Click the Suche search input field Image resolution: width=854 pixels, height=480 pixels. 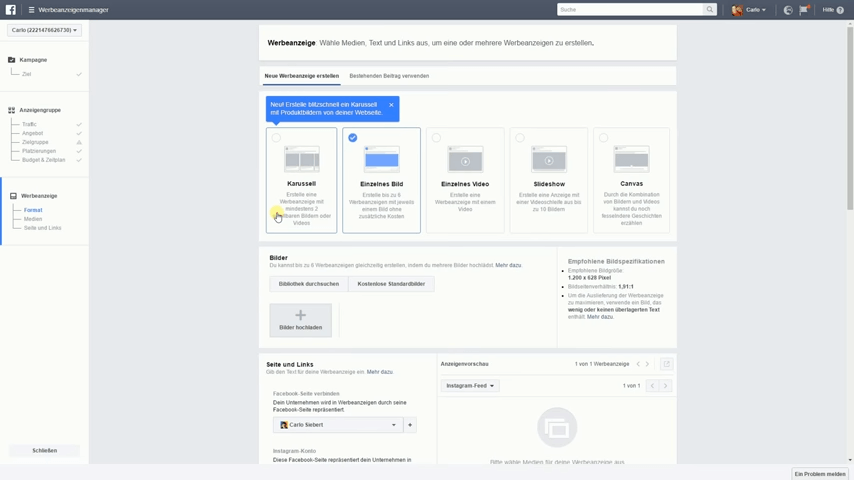coord(630,10)
